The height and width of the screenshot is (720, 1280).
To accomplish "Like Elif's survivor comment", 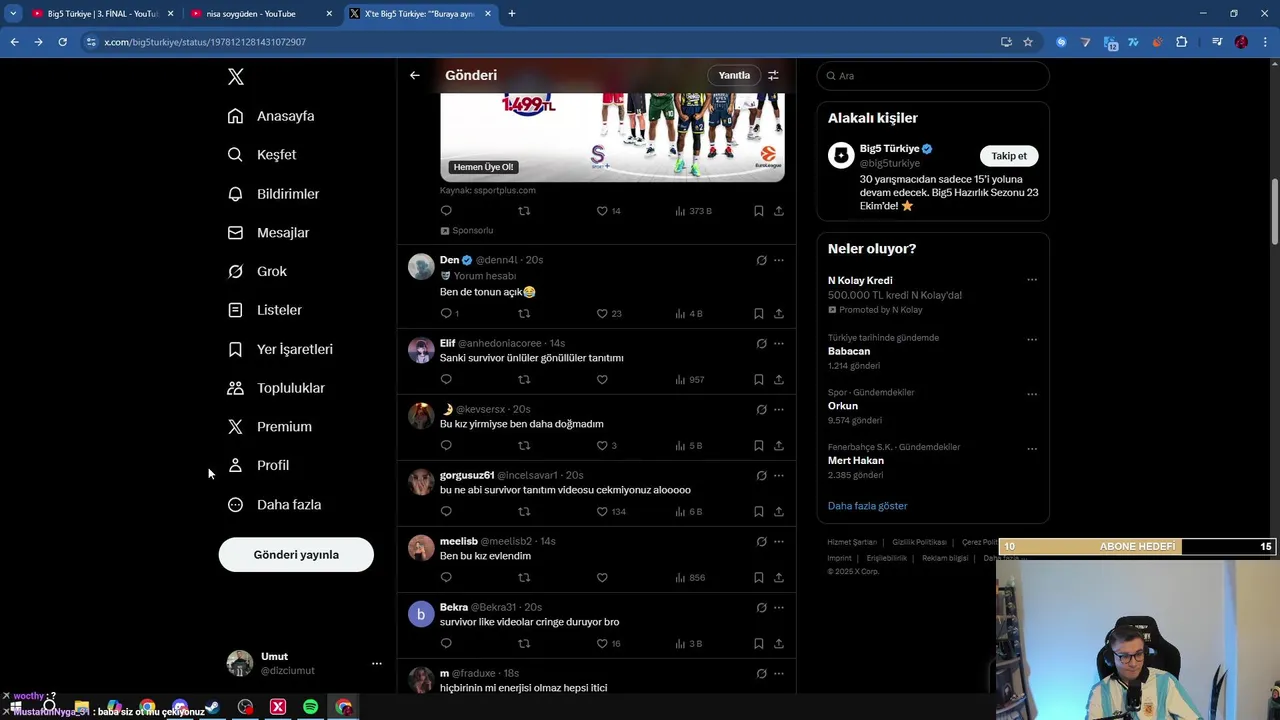I will (602, 380).
